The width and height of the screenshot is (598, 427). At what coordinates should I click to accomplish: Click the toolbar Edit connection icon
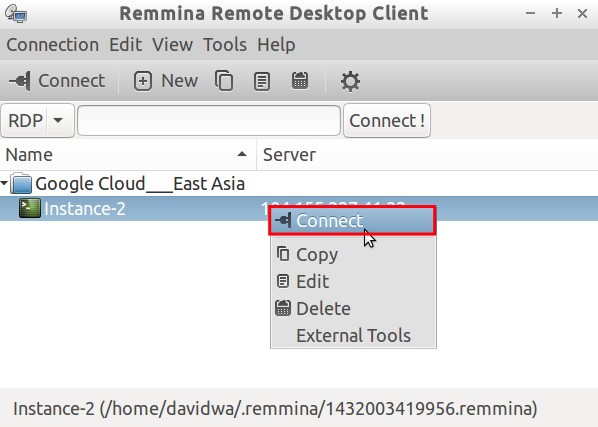click(262, 81)
